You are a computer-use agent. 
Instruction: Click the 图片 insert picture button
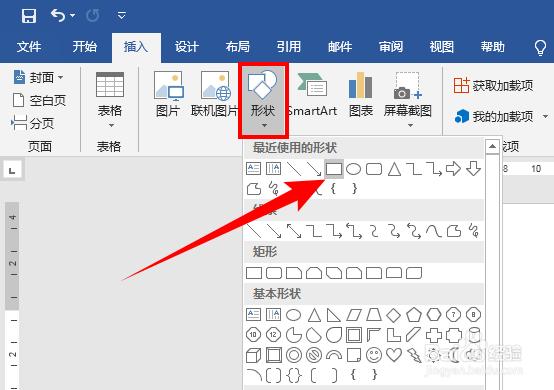[169, 94]
